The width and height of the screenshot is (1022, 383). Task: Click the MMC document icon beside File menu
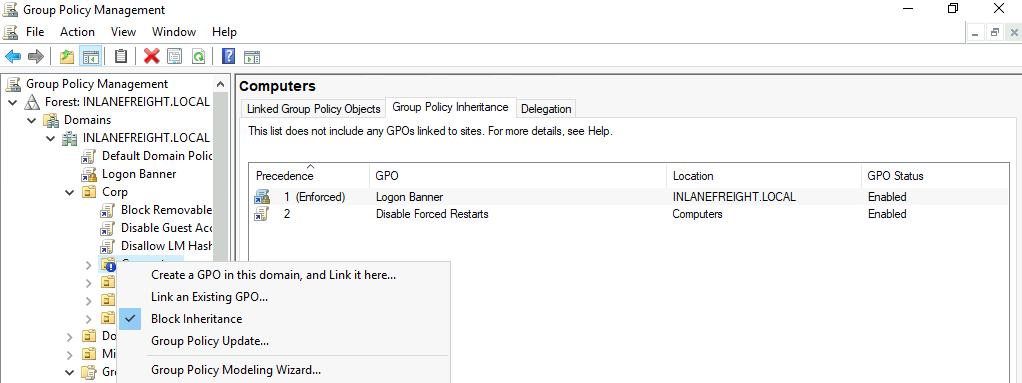pos(10,32)
